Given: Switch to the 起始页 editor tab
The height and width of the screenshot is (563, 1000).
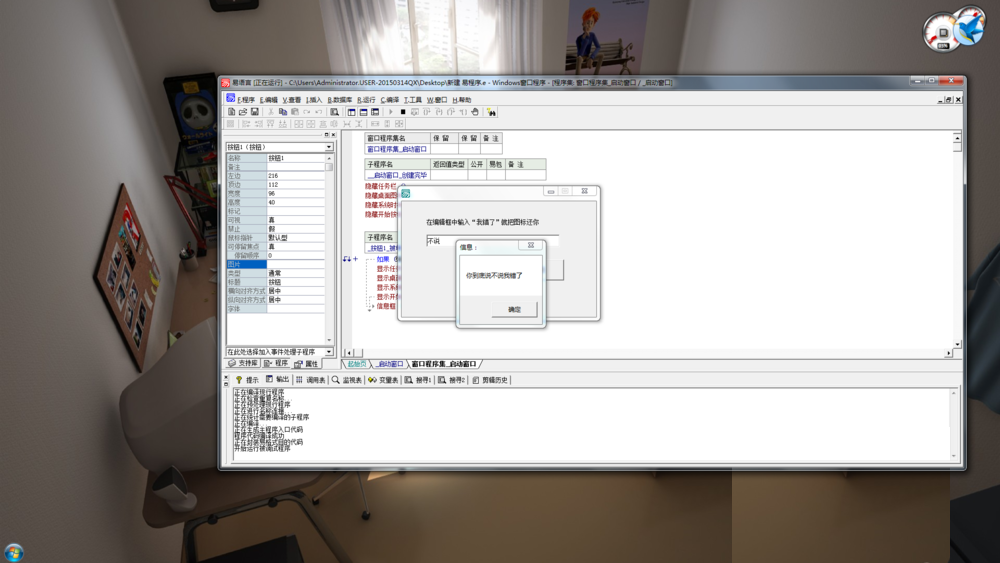Looking at the screenshot, I should tap(357, 364).
